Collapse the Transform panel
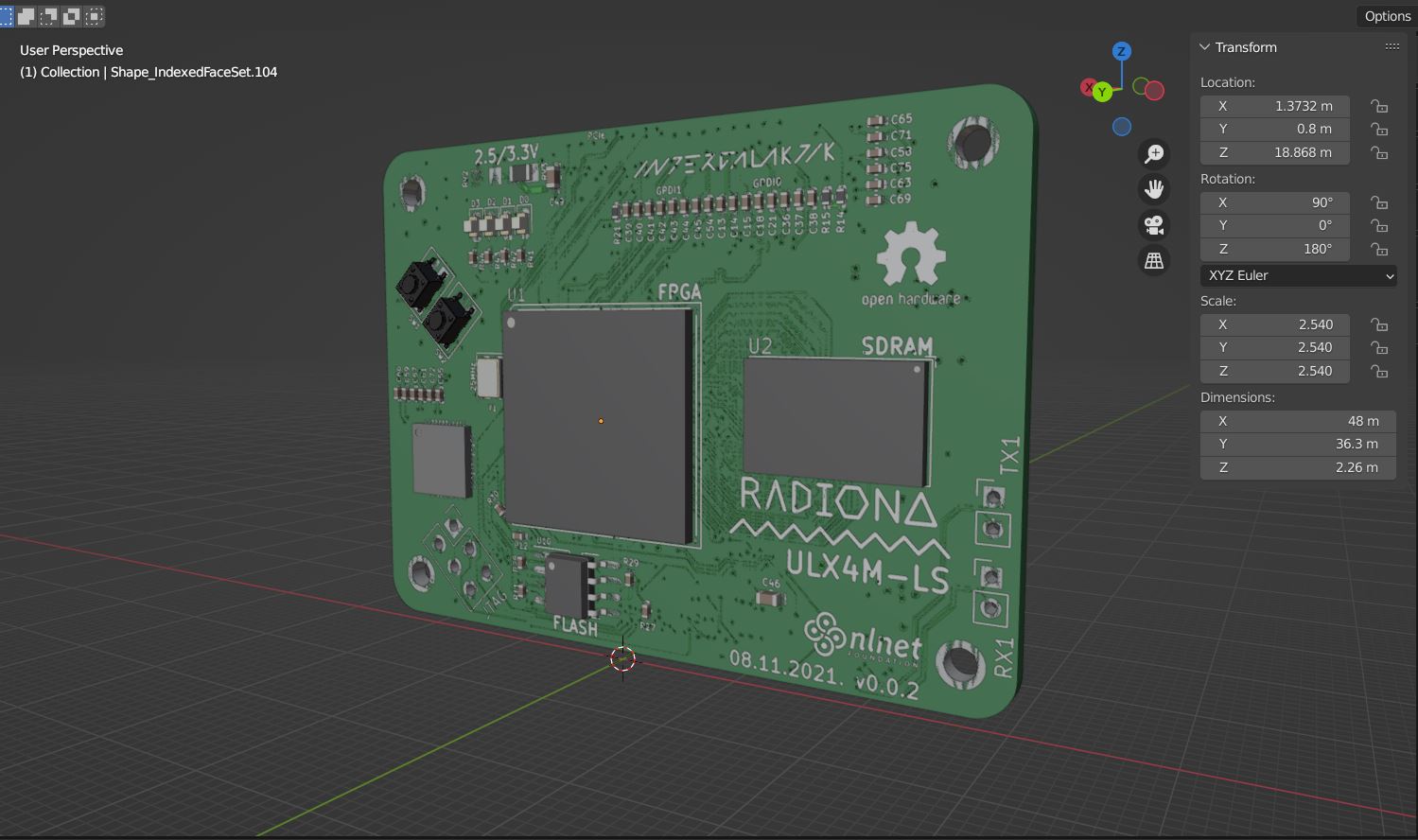Viewport: 1418px width, 840px height. click(1205, 47)
